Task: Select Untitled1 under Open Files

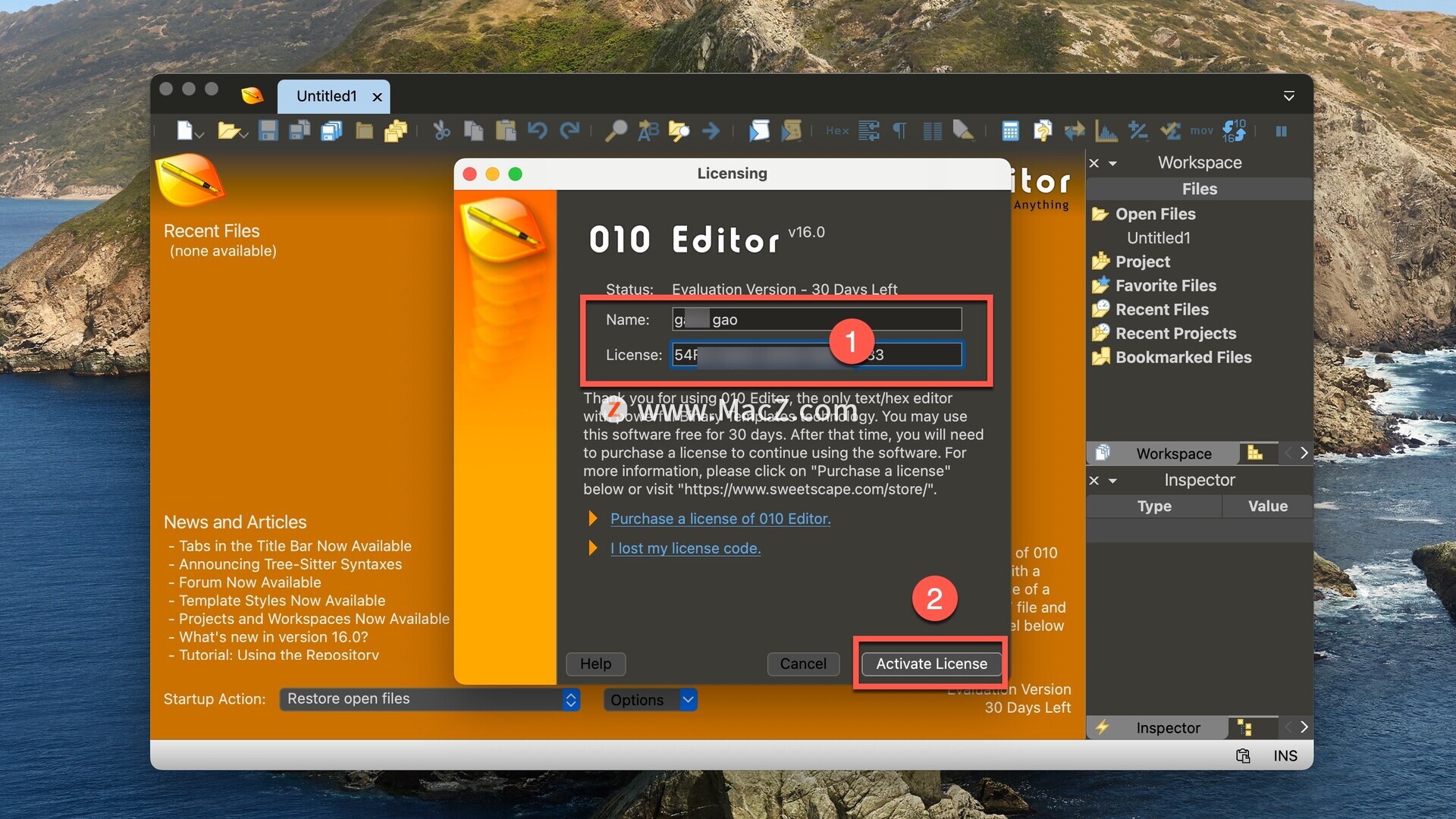Action: [x=1158, y=238]
